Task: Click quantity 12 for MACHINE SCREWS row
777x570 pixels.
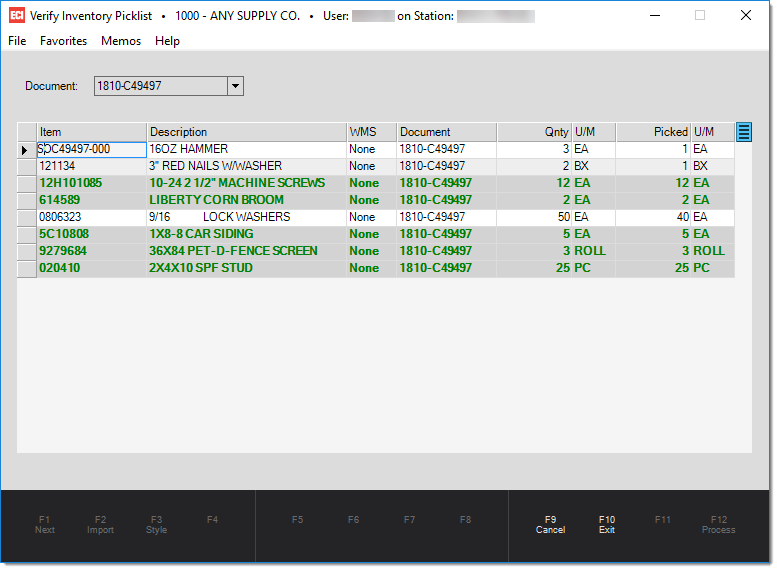Action: [535, 183]
